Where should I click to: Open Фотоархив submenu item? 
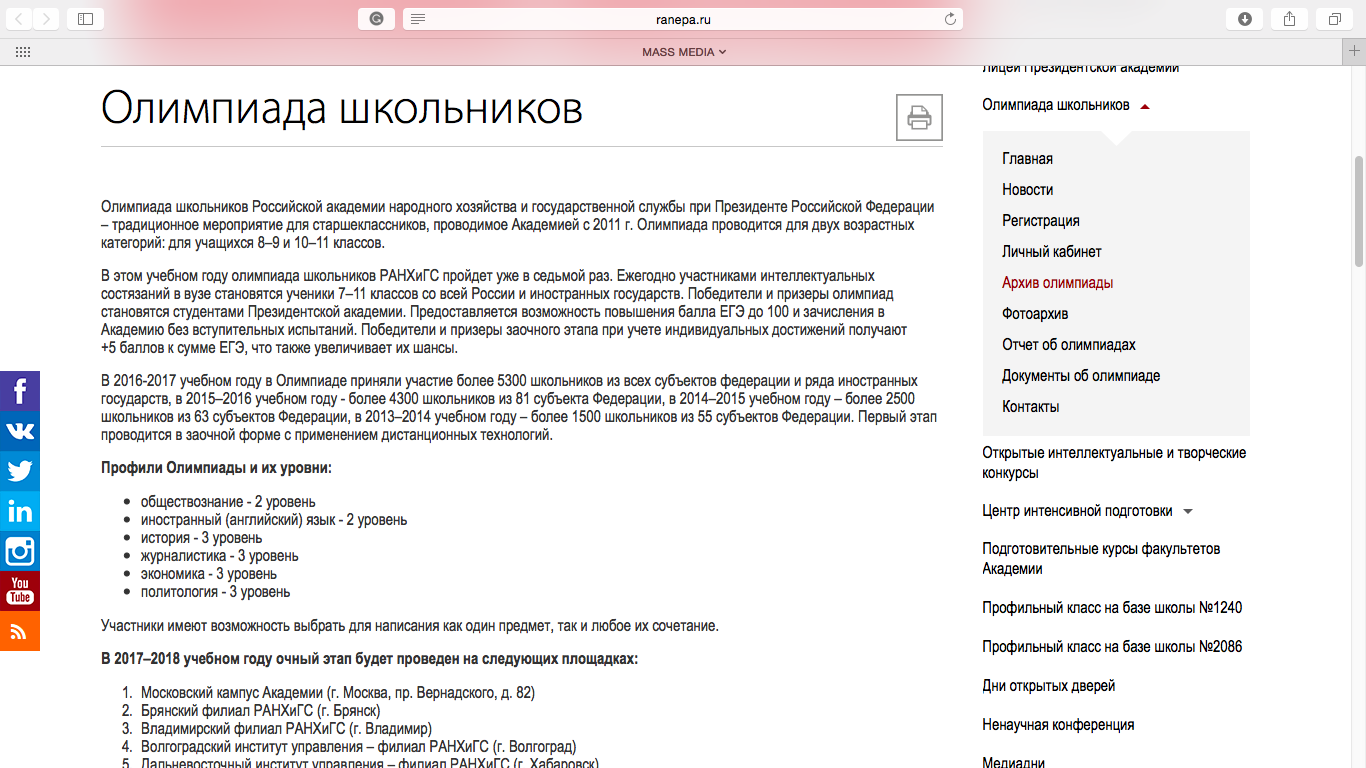[1035, 314]
